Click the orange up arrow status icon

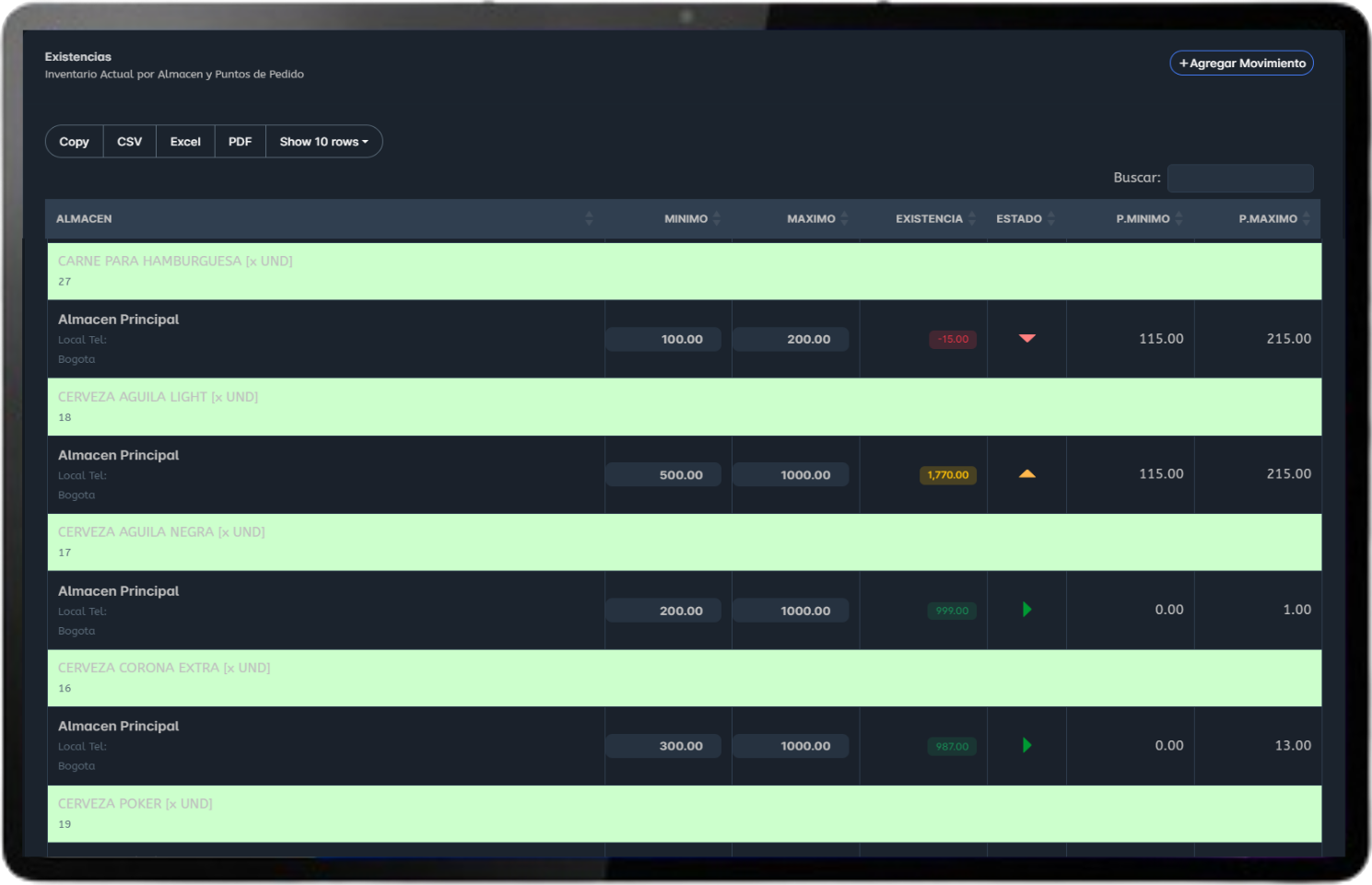[x=1026, y=474]
